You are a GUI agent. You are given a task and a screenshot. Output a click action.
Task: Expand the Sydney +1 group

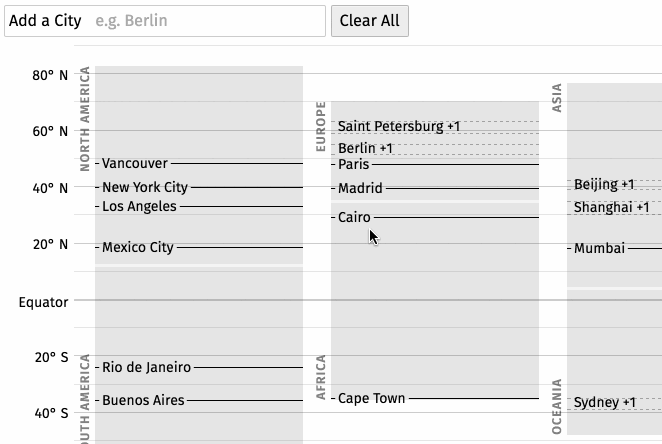tap(605, 402)
